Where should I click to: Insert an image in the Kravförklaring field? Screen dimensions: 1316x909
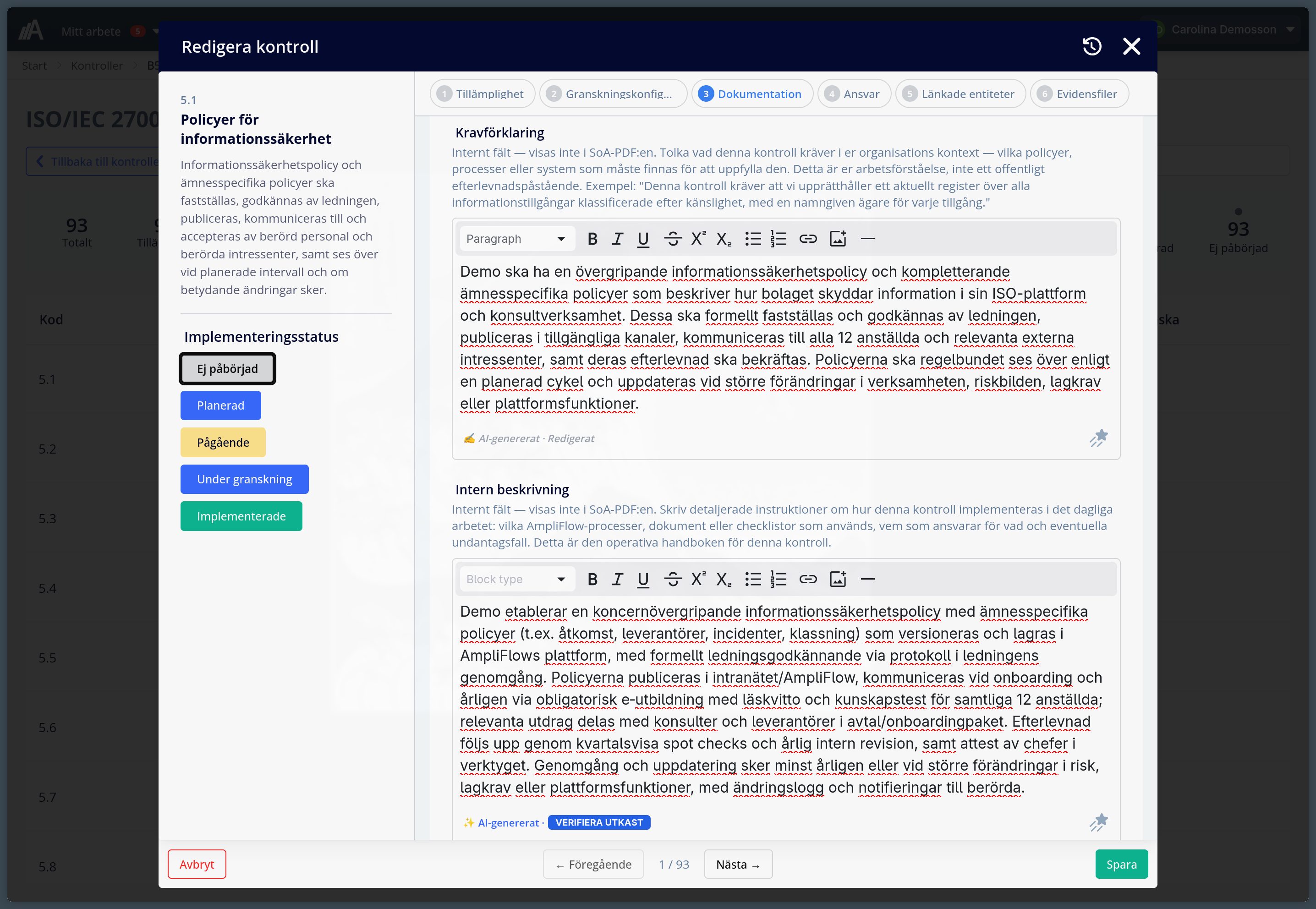point(838,239)
